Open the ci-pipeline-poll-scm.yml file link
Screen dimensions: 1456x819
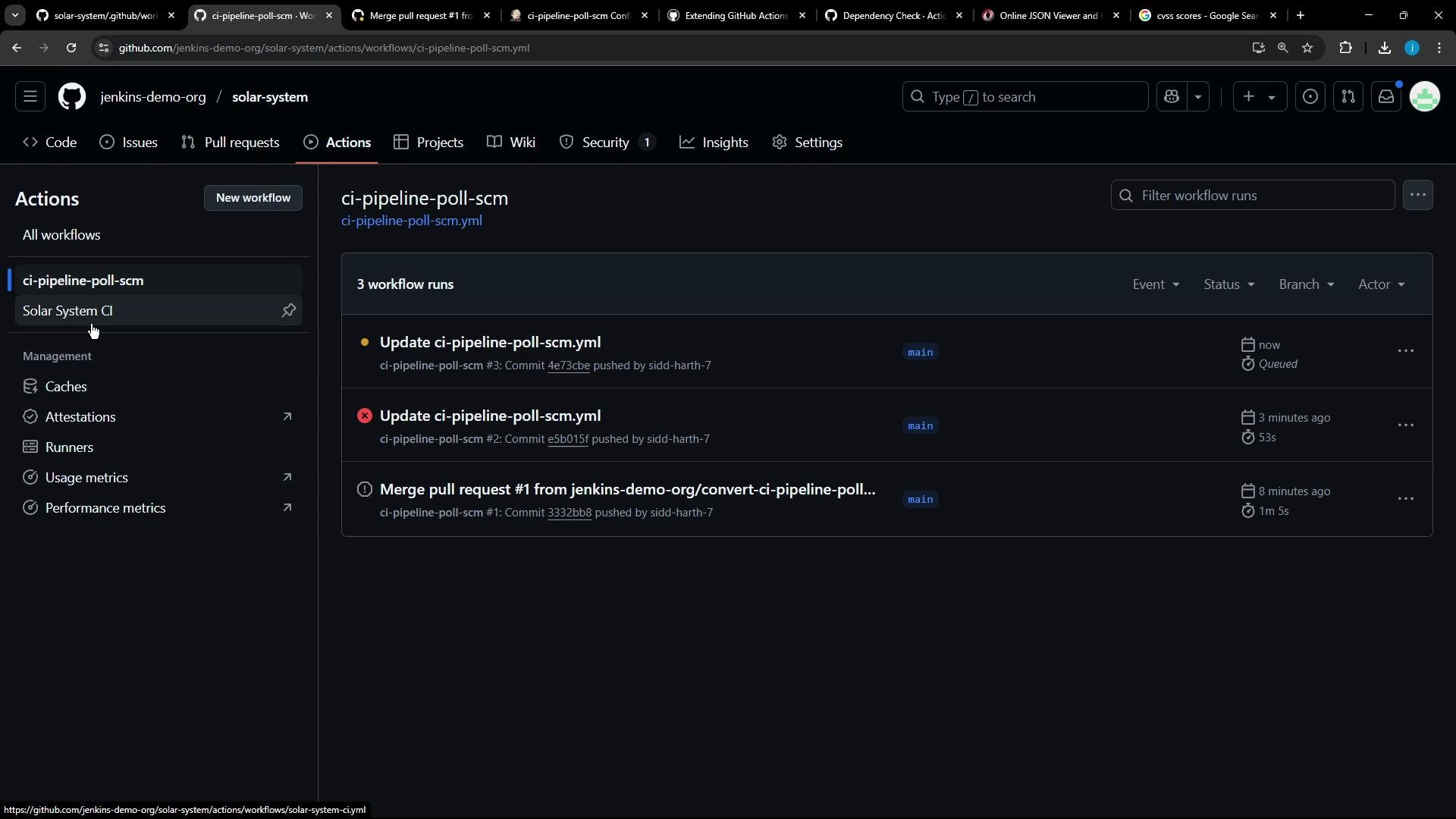(x=412, y=221)
